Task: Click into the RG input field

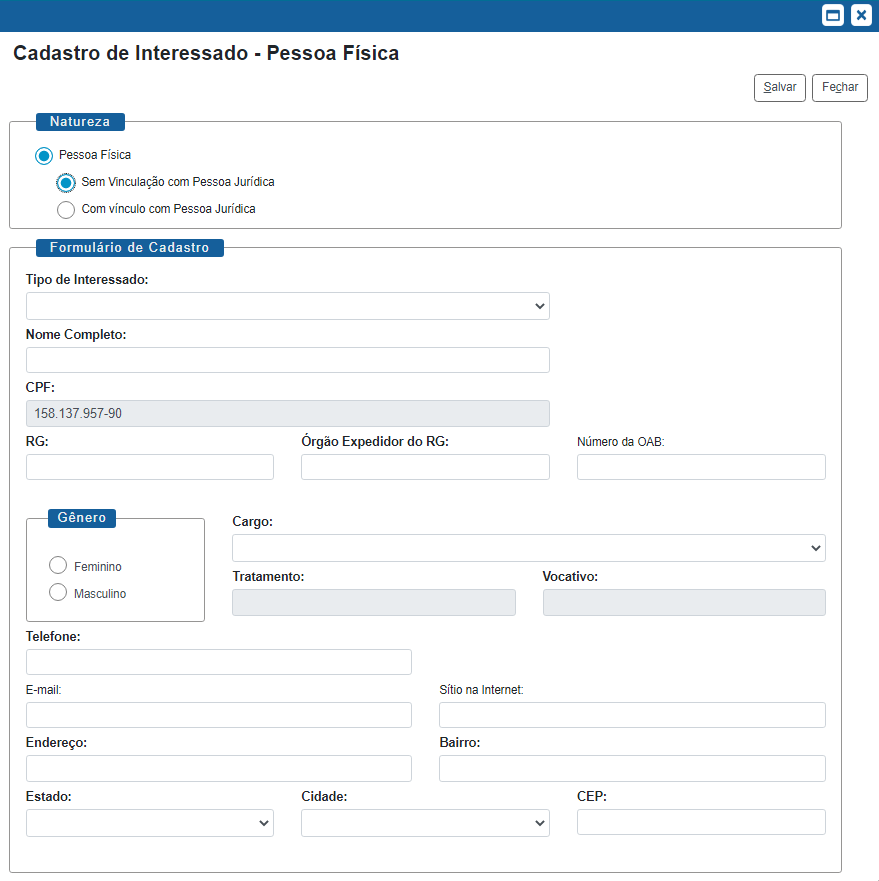Action: pos(150,467)
